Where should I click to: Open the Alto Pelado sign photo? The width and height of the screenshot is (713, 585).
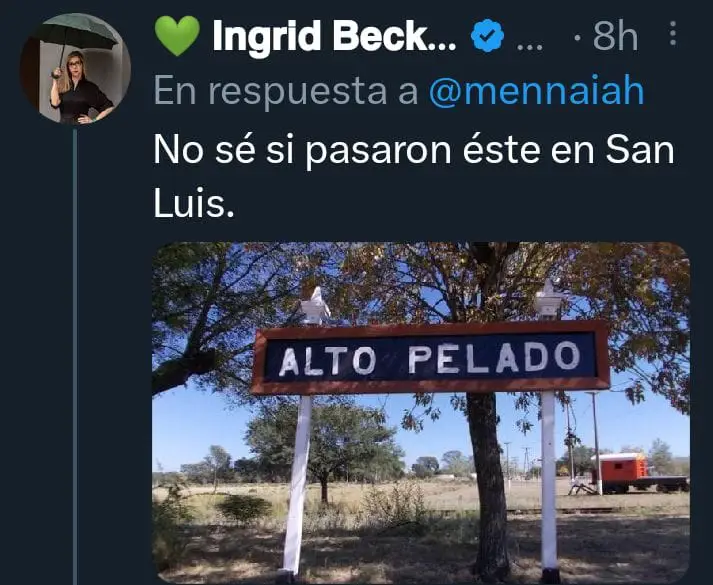tap(421, 413)
